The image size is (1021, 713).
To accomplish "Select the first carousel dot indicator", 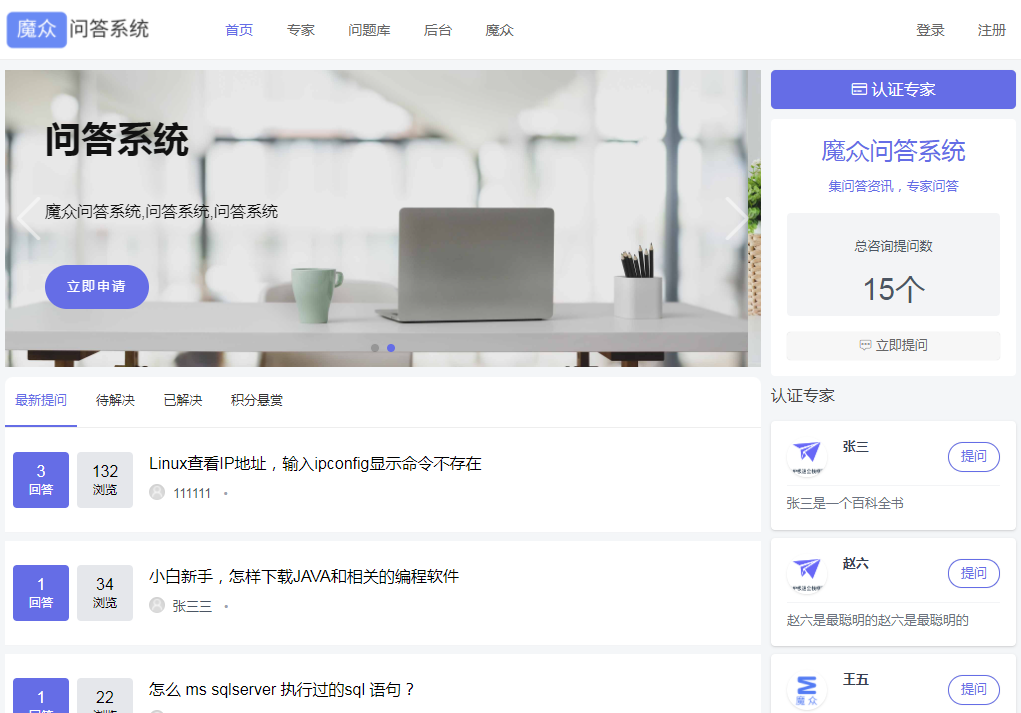I will tap(374, 348).
